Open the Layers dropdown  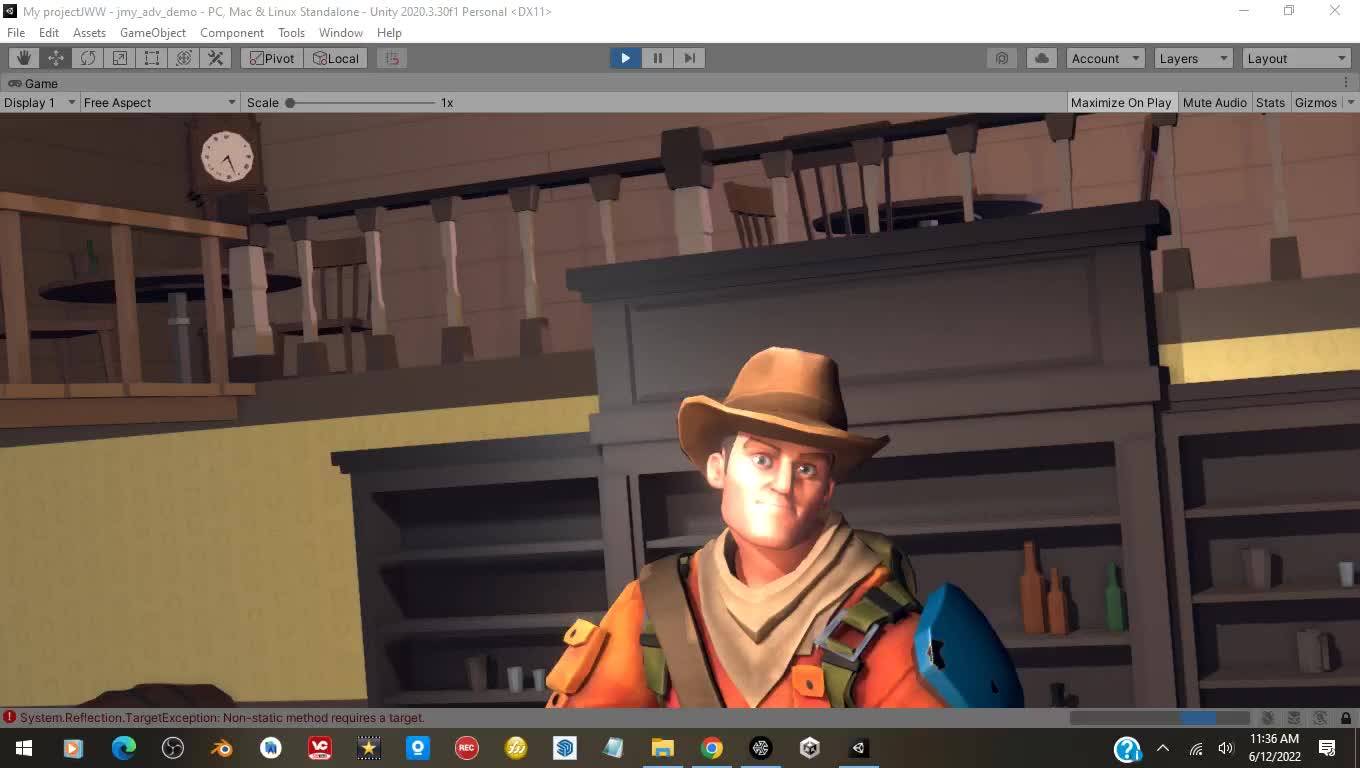(x=1193, y=58)
